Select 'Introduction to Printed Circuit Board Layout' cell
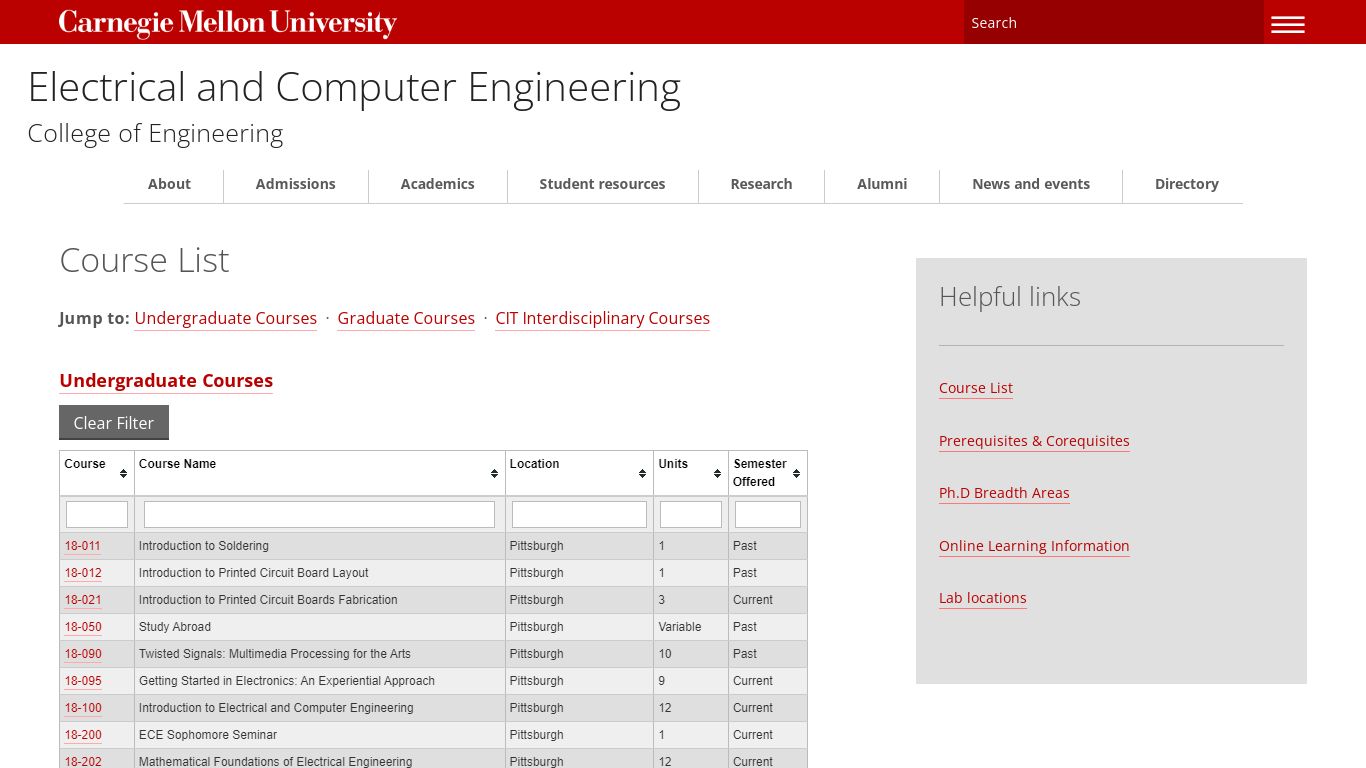The image size is (1366, 768). pyautogui.click(x=320, y=573)
